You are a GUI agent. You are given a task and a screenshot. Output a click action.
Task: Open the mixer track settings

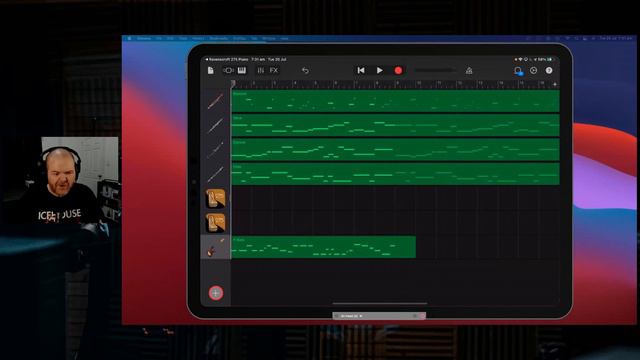[260, 71]
